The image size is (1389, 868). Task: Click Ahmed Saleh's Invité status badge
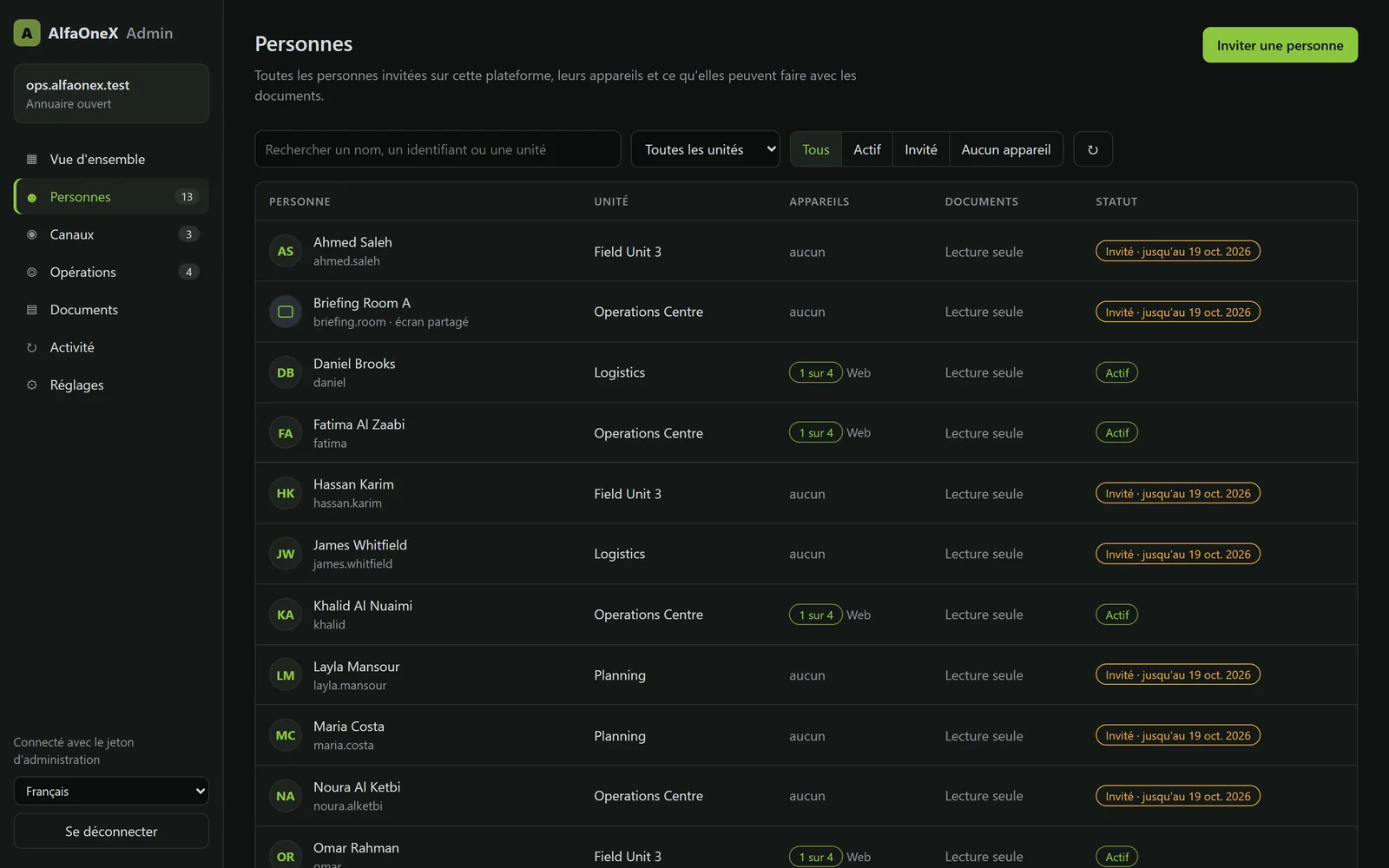1178,252
